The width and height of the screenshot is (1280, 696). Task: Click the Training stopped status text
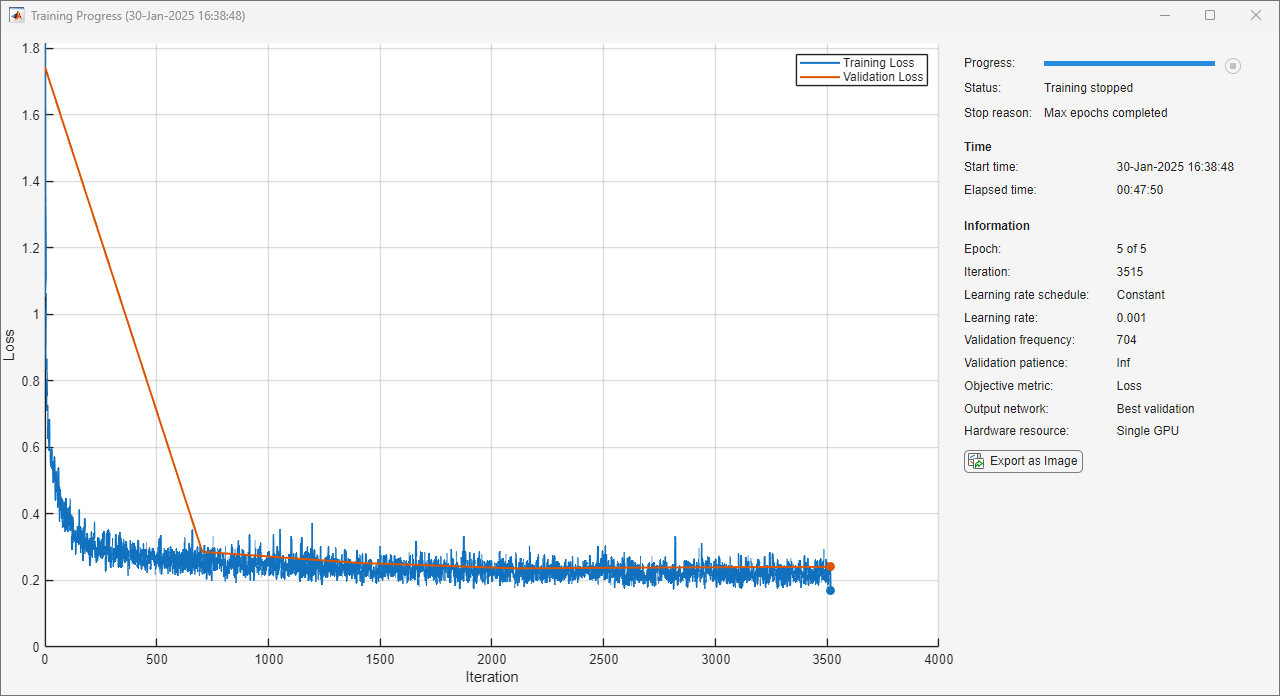pyautogui.click(x=1088, y=88)
